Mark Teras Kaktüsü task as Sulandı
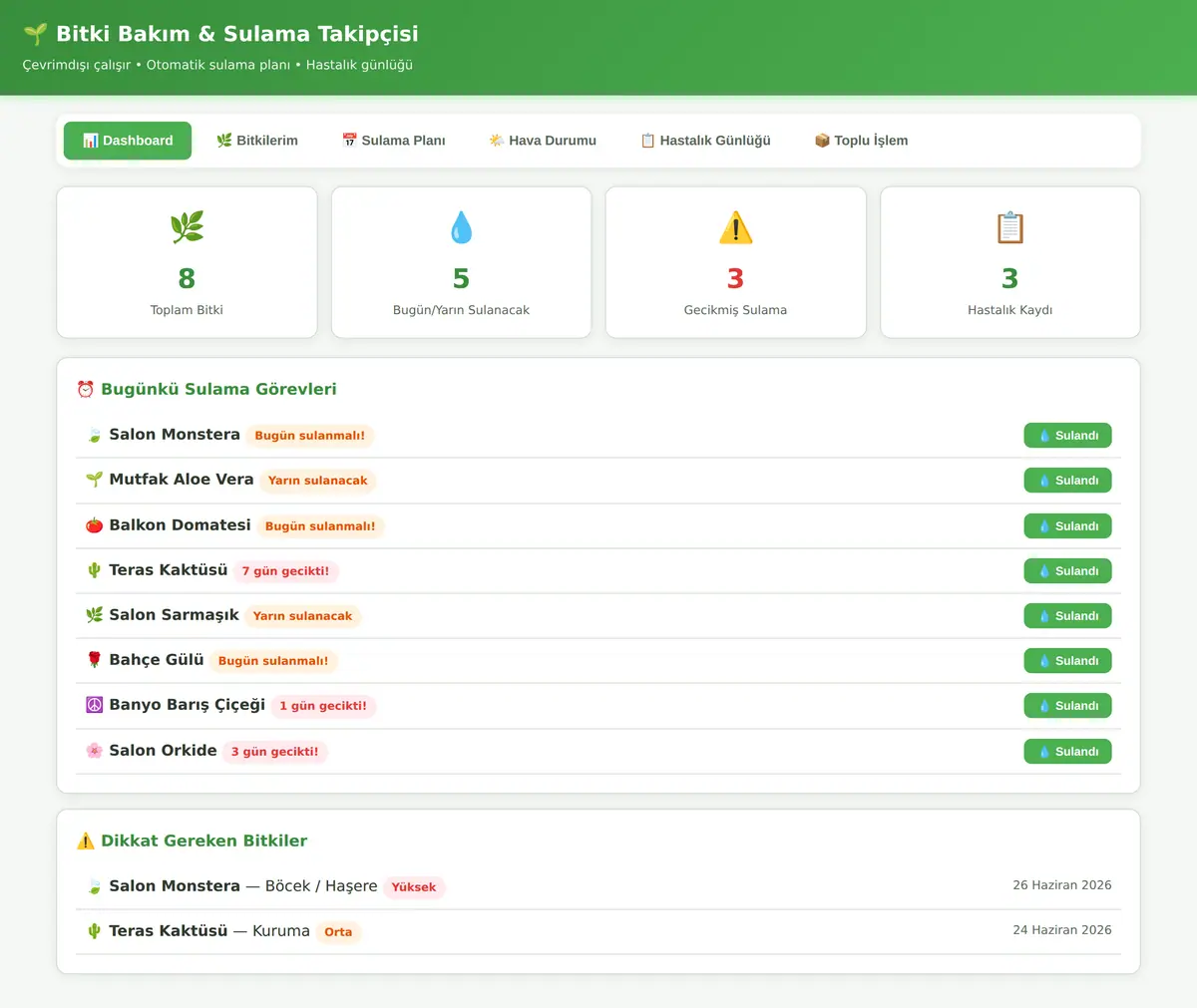Image resolution: width=1197 pixels, height=1008 pixels. [1067, 571]
